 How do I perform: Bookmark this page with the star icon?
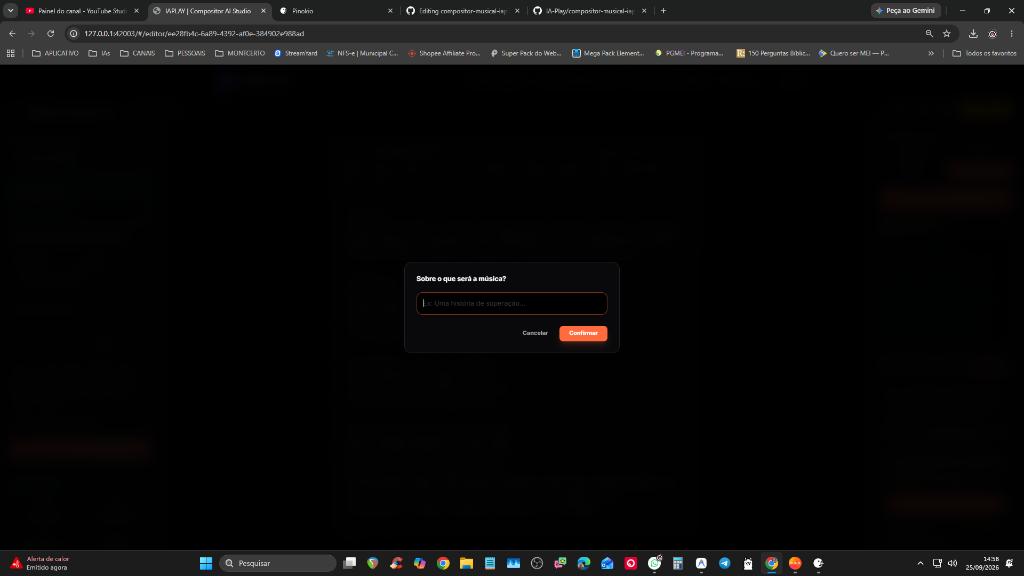pyautogui.click(x=946, y=33)
